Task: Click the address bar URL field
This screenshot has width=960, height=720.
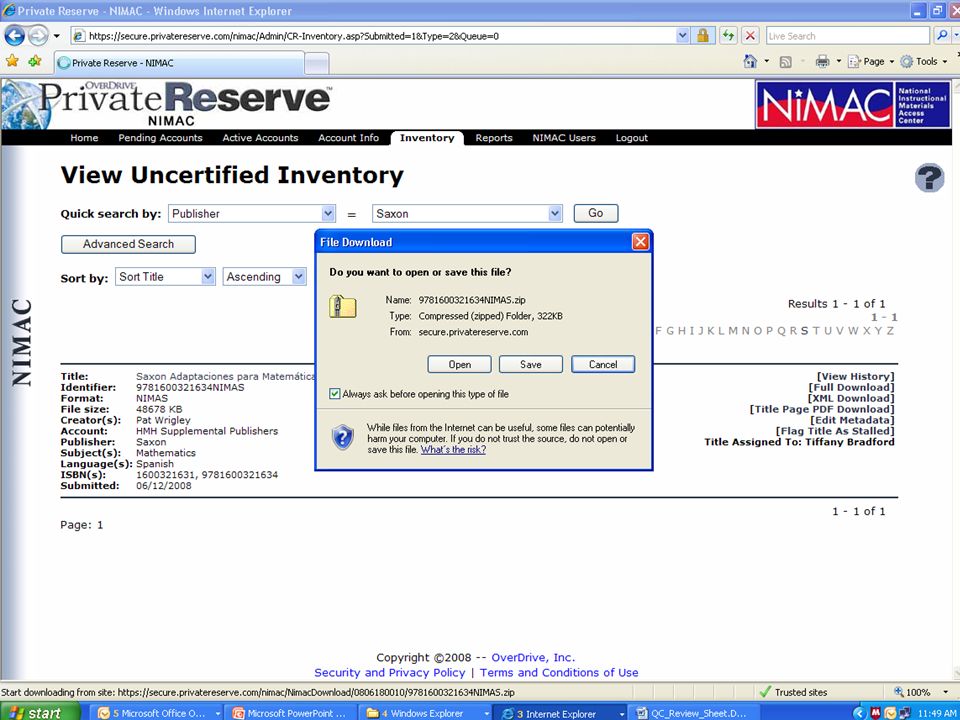Action: (380, 36)
